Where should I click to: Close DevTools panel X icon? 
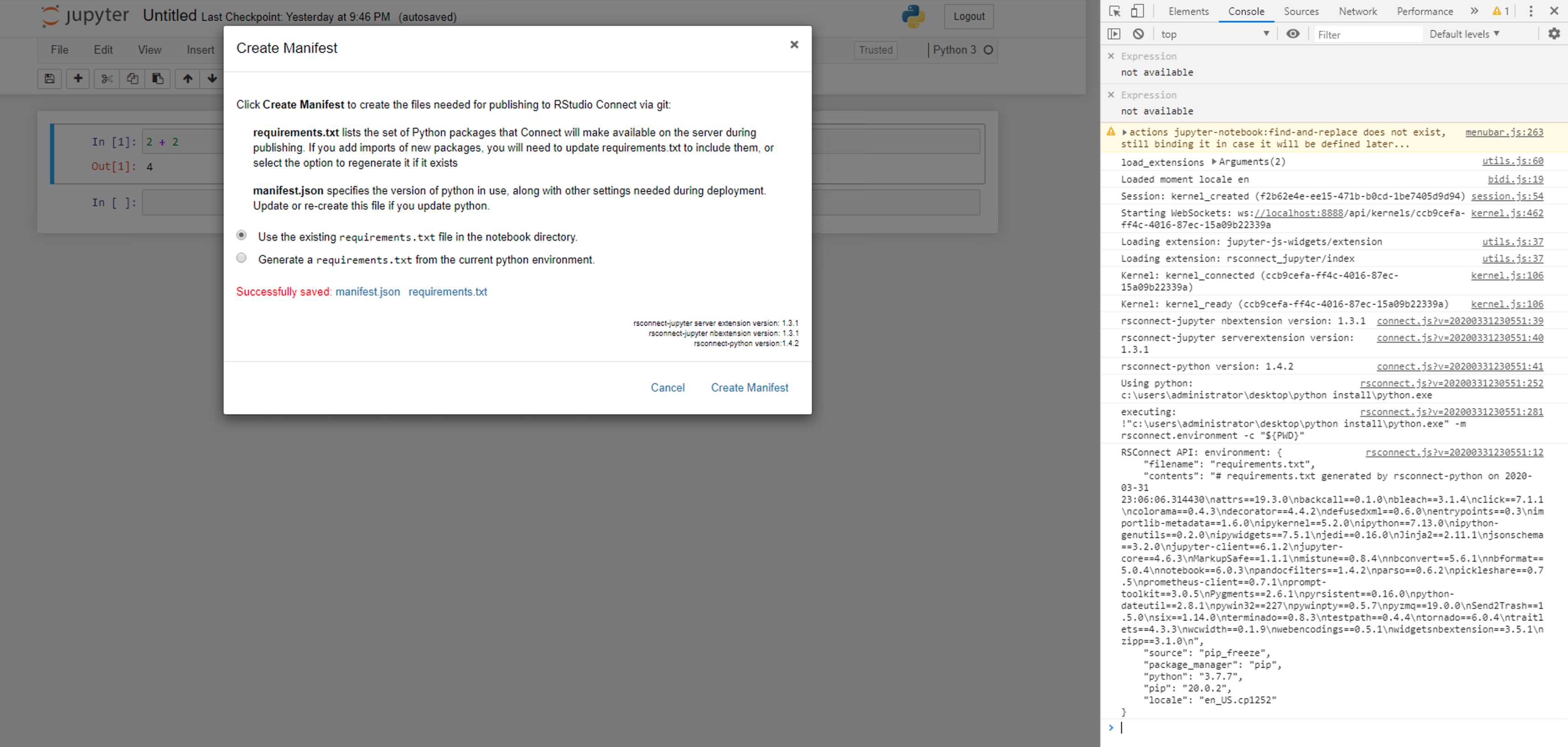pyautogui.click(x=1554, y=11)
